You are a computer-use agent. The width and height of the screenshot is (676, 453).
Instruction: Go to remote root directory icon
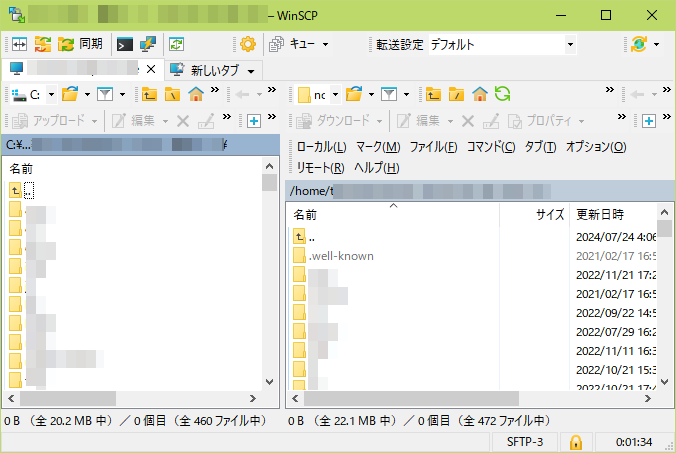click(457, 94)
